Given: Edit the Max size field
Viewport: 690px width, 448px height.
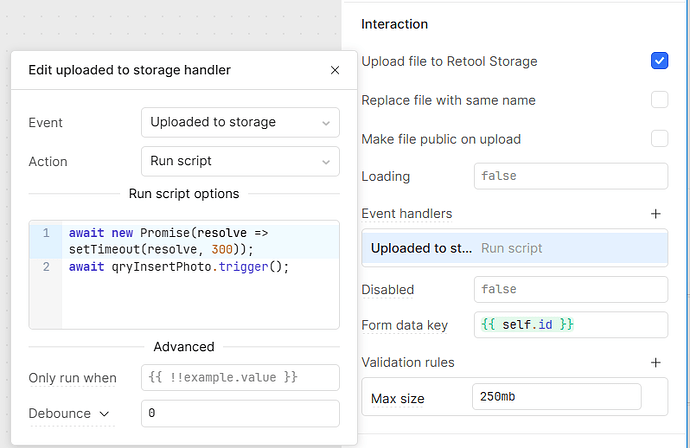Looking at the screenshot, I should click(x=556, y=397).
